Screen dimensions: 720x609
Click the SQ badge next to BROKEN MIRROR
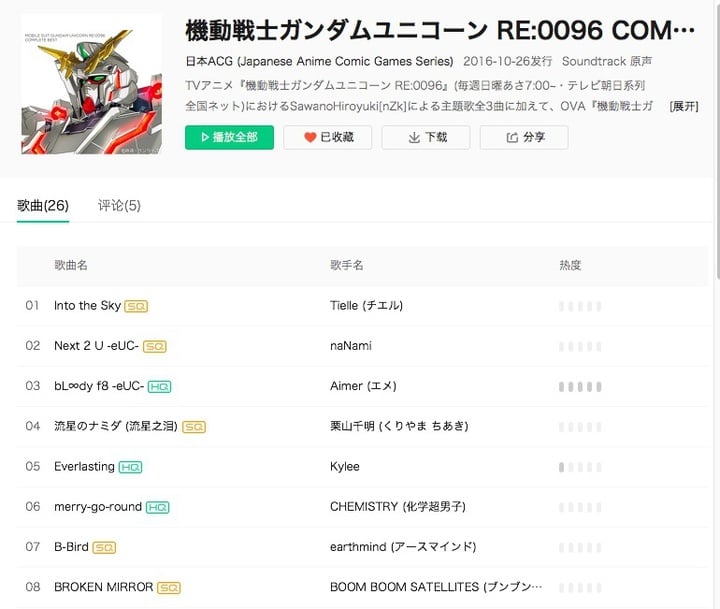[169, 588]
